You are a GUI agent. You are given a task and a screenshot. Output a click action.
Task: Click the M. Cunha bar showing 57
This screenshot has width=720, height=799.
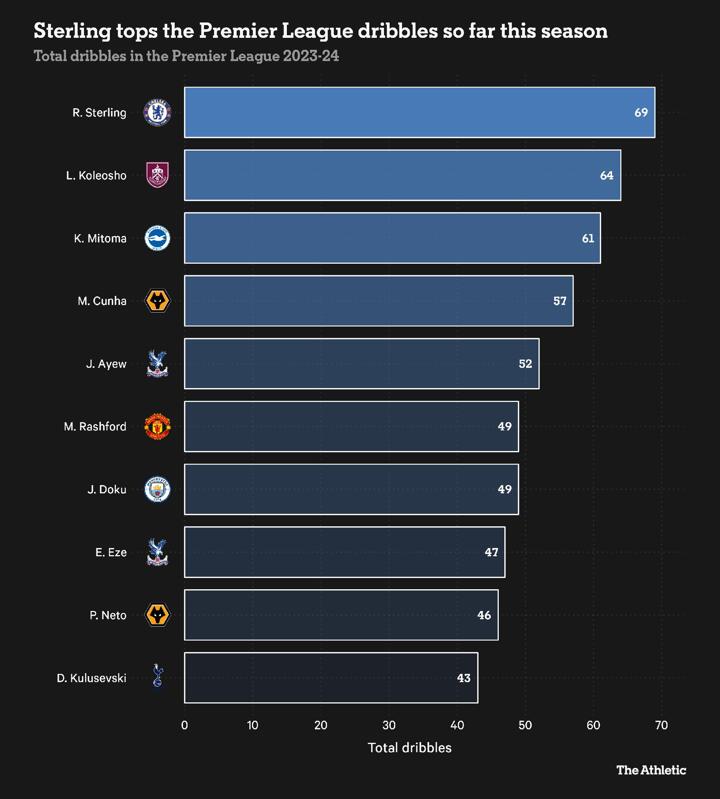tap(378, 301)
